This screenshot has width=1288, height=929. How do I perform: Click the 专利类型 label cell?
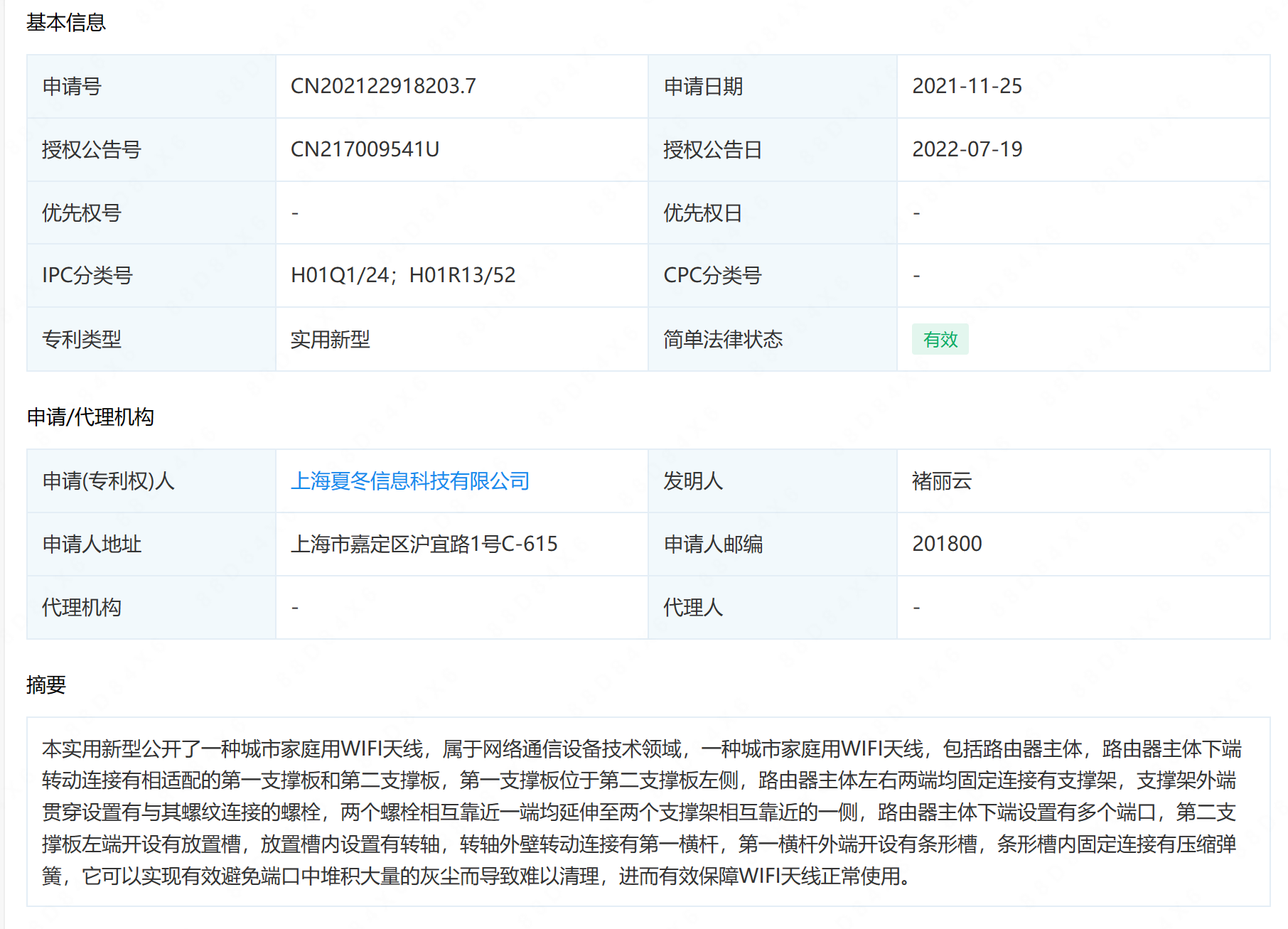151,340
